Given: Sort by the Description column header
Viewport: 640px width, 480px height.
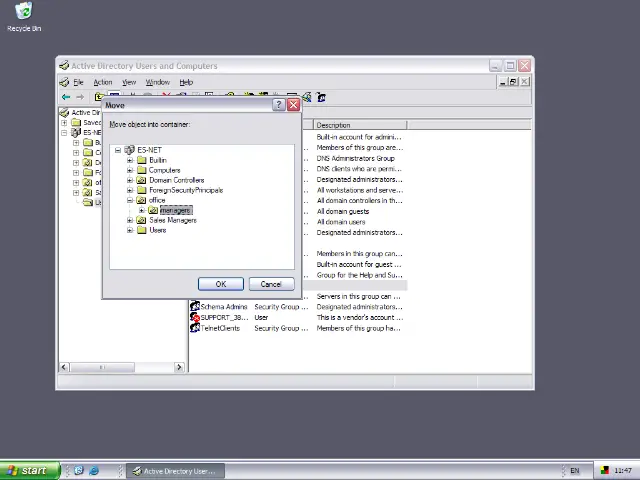Looking at the screenshot, I should [x=360, y=125].
